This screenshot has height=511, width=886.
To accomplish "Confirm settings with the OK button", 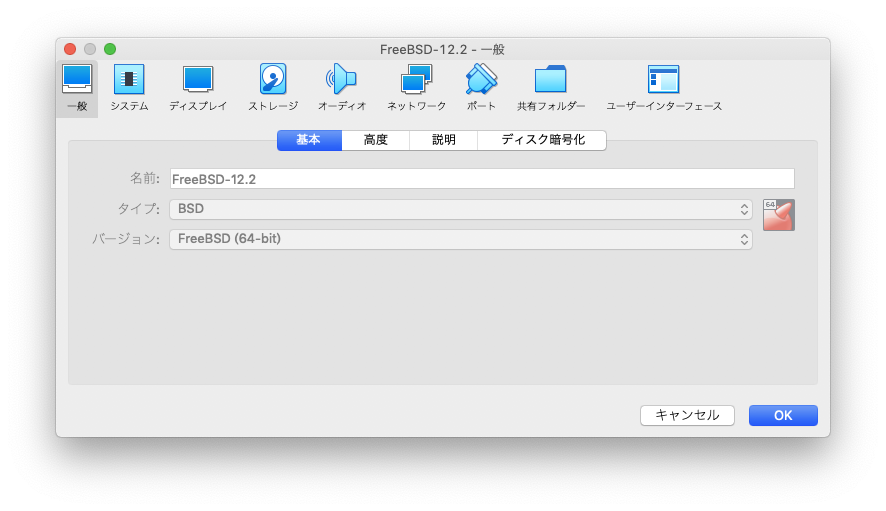I will point(783,415).
